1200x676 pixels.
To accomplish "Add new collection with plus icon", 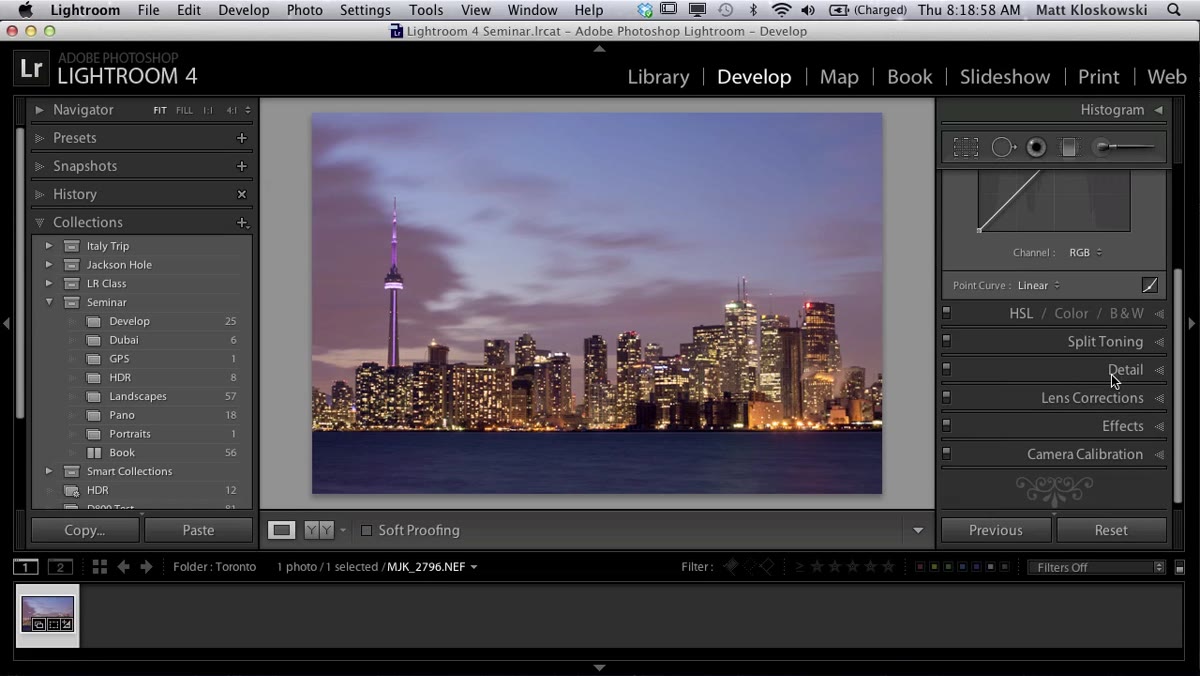I will 241,222.
